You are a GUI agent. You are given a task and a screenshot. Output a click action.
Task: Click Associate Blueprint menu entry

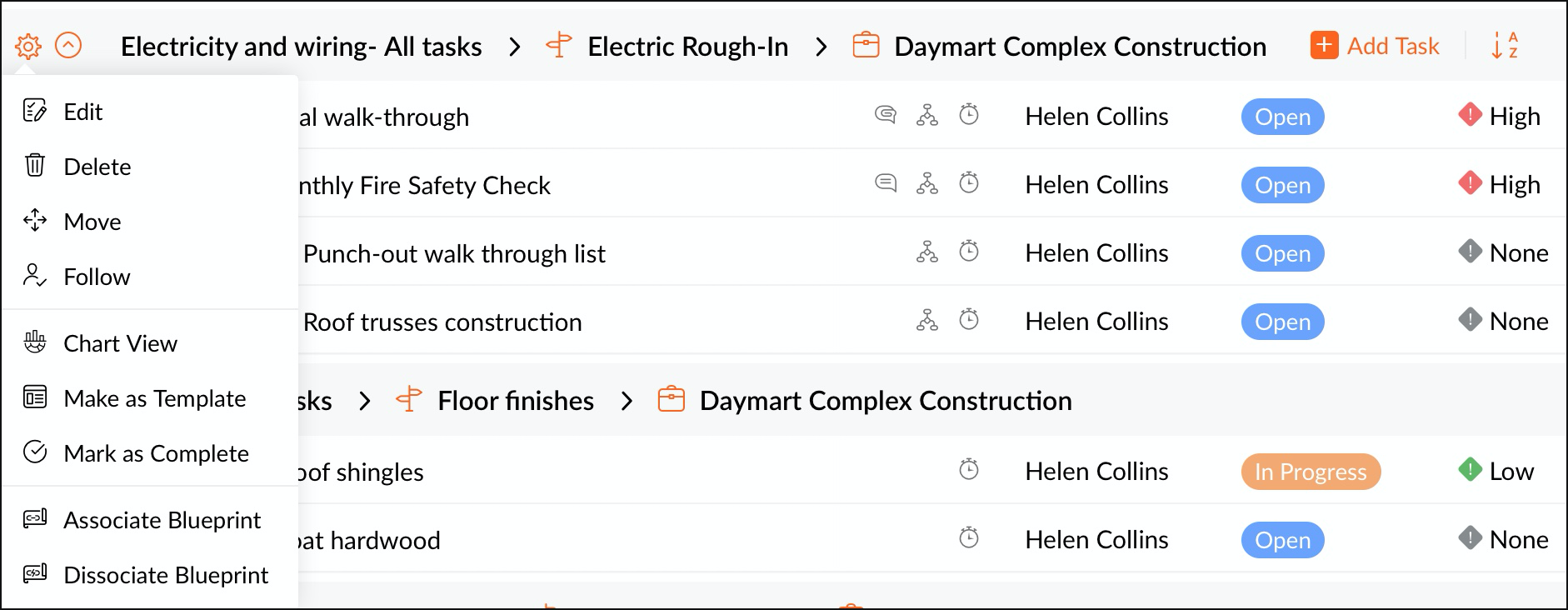[x=162, y=520]
